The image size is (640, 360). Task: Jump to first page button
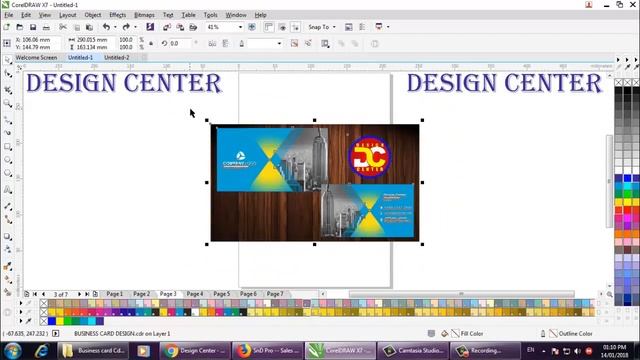pos(35,294)
